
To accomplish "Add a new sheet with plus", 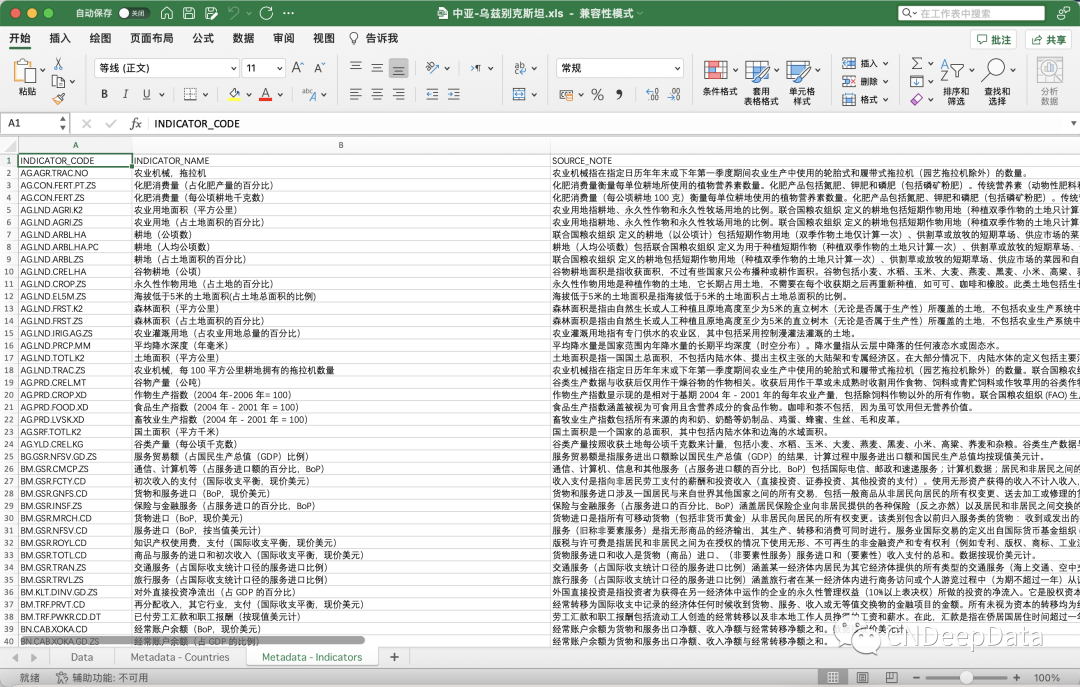I will (x=394, y=657).
